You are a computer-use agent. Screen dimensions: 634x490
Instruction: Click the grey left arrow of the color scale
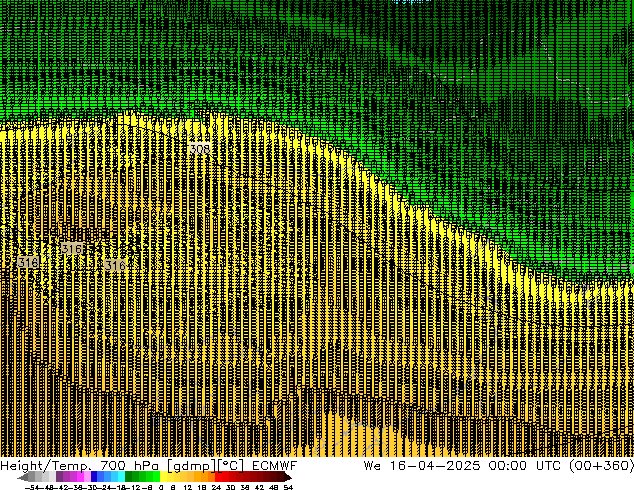point(23,477)
